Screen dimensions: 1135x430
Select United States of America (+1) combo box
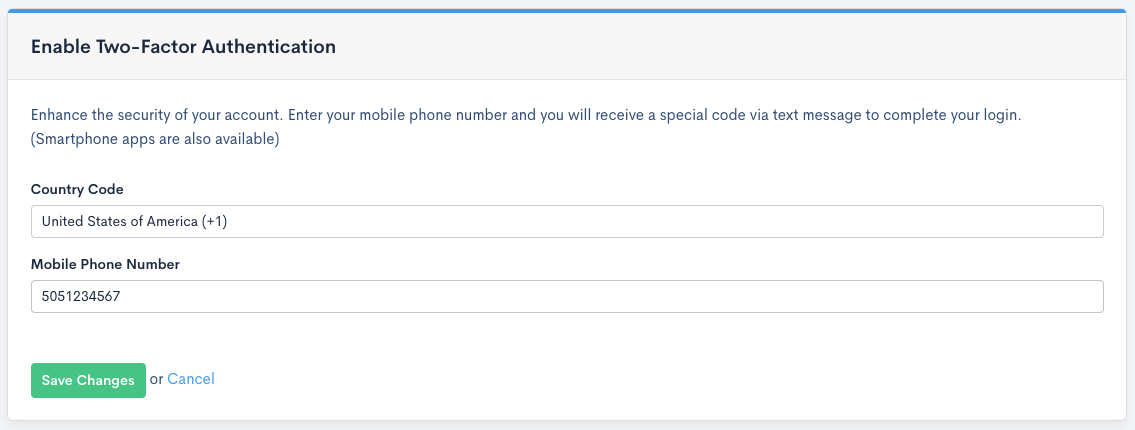click(566, 222)
